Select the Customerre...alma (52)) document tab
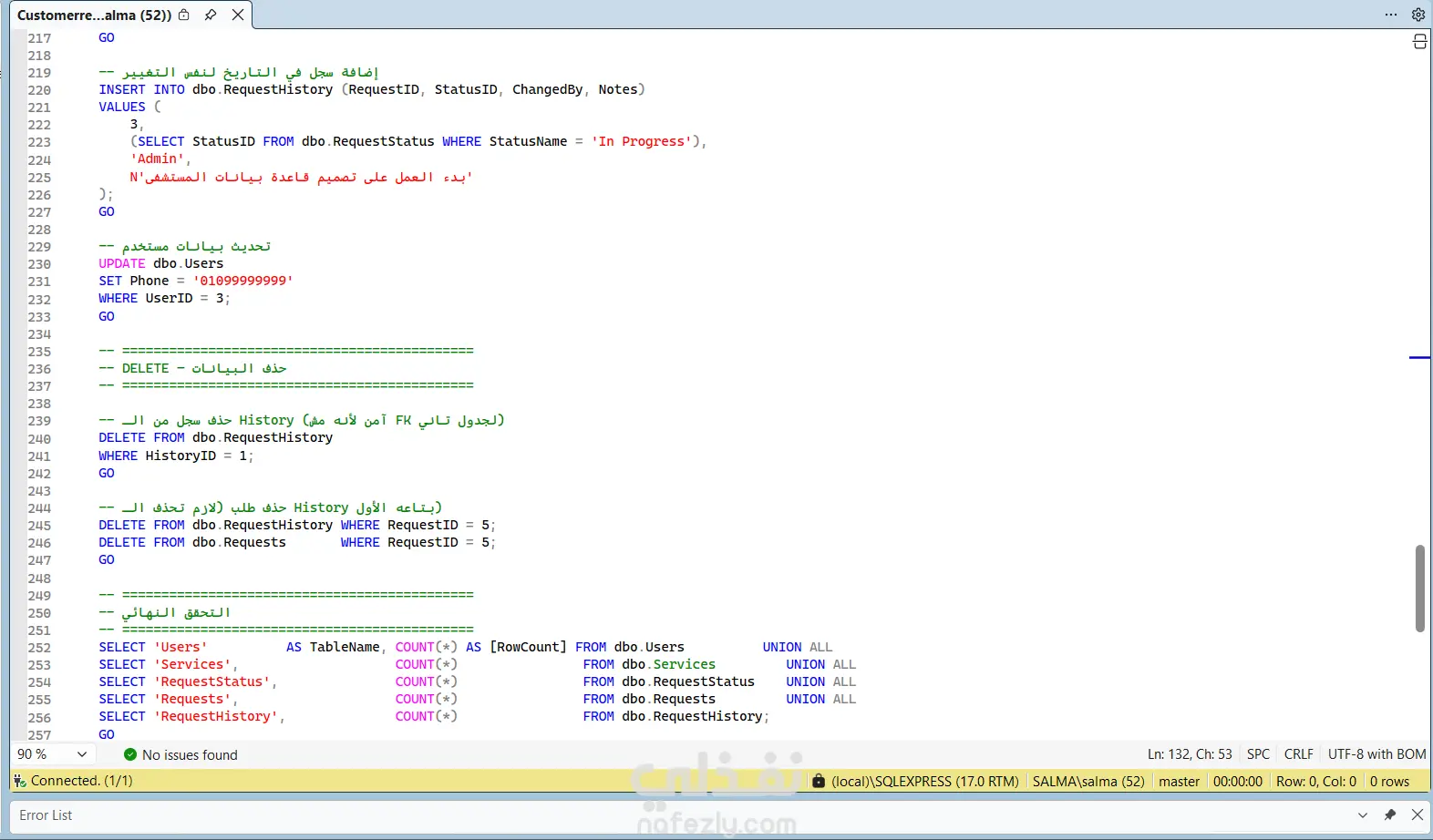Viewport: 1433px width, 840px height. [94, 15]
